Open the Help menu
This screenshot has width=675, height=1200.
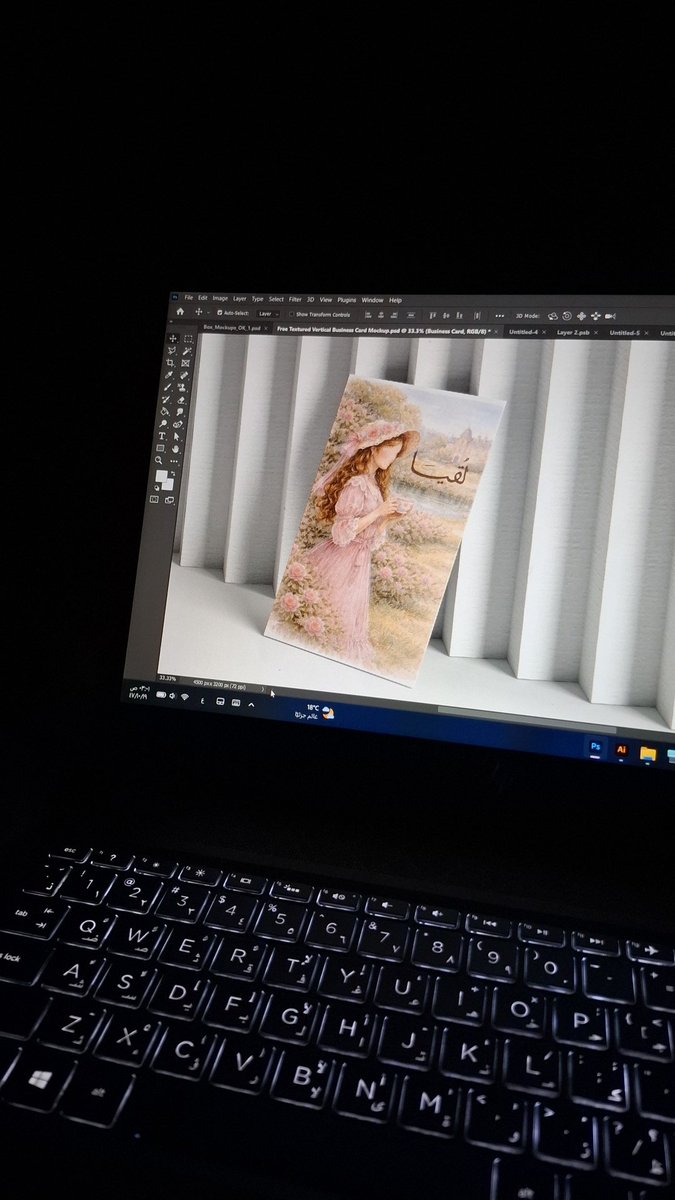point(395,301)
